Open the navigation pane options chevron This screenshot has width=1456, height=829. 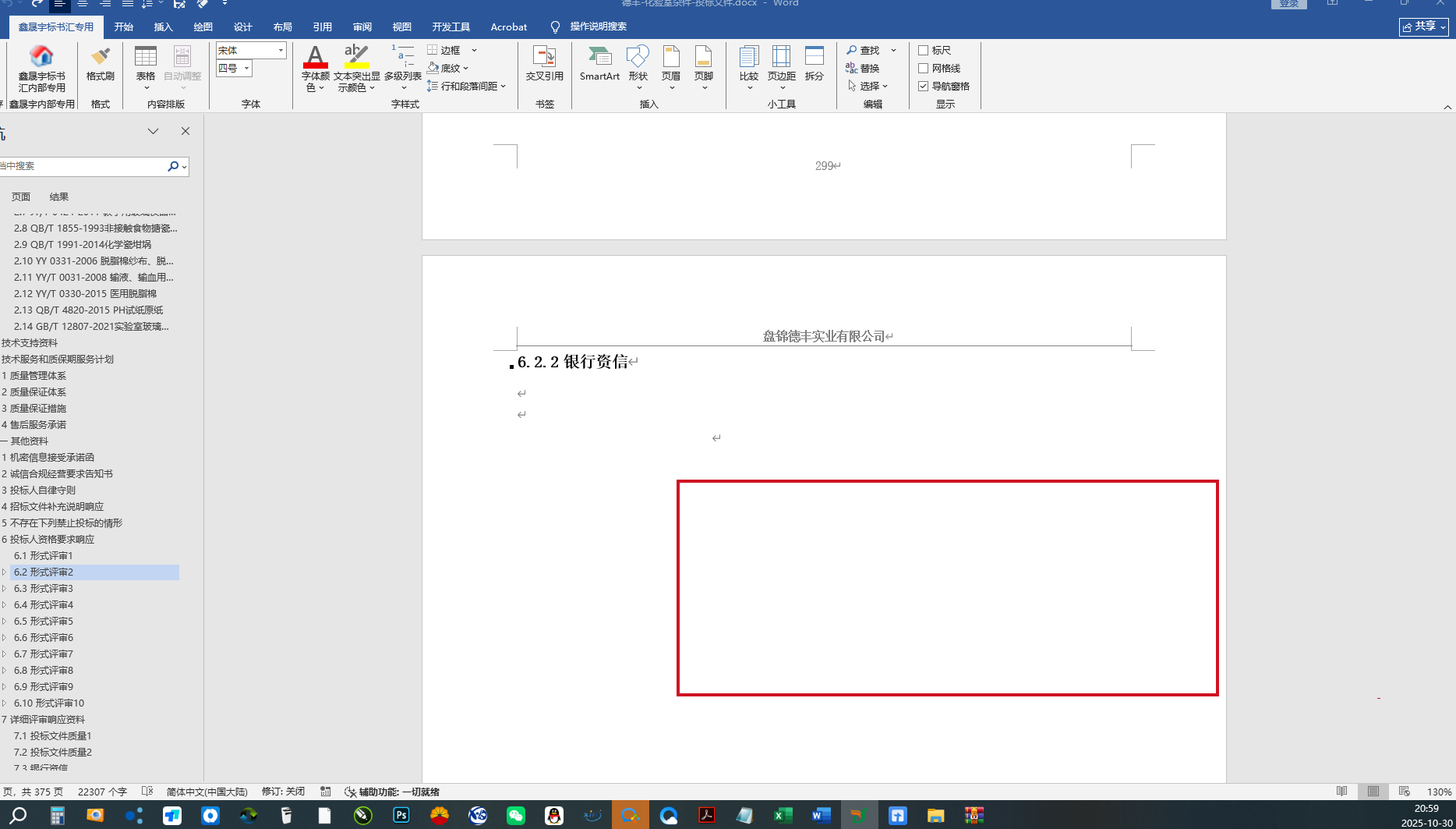(x=153, y=131)
